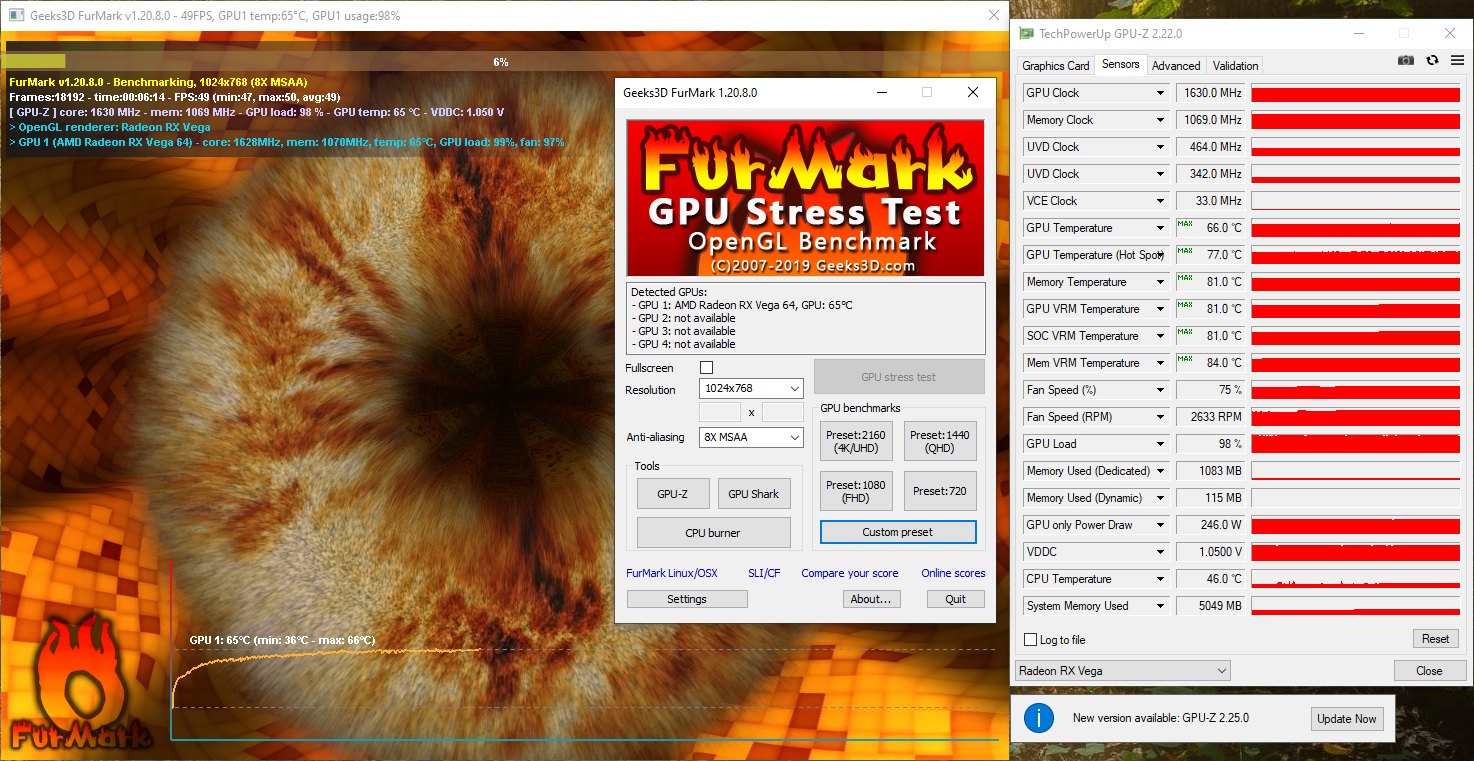Expand the GPU VRM Temperature sensor dropdown
Image resolution: width=1474 pixels, height=761 pixels.
pyautogui.click(x=1160, y=309)
